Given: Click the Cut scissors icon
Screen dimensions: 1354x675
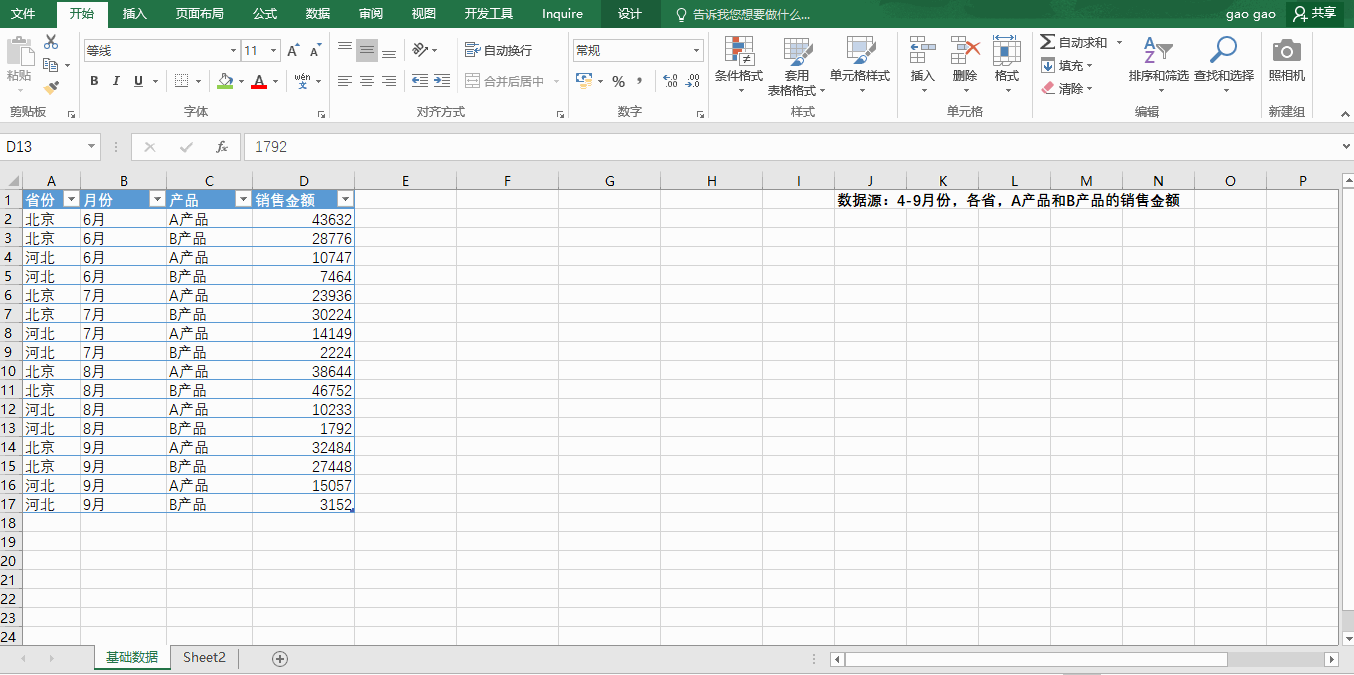Looking at the screenshot, I should point(51,42).
